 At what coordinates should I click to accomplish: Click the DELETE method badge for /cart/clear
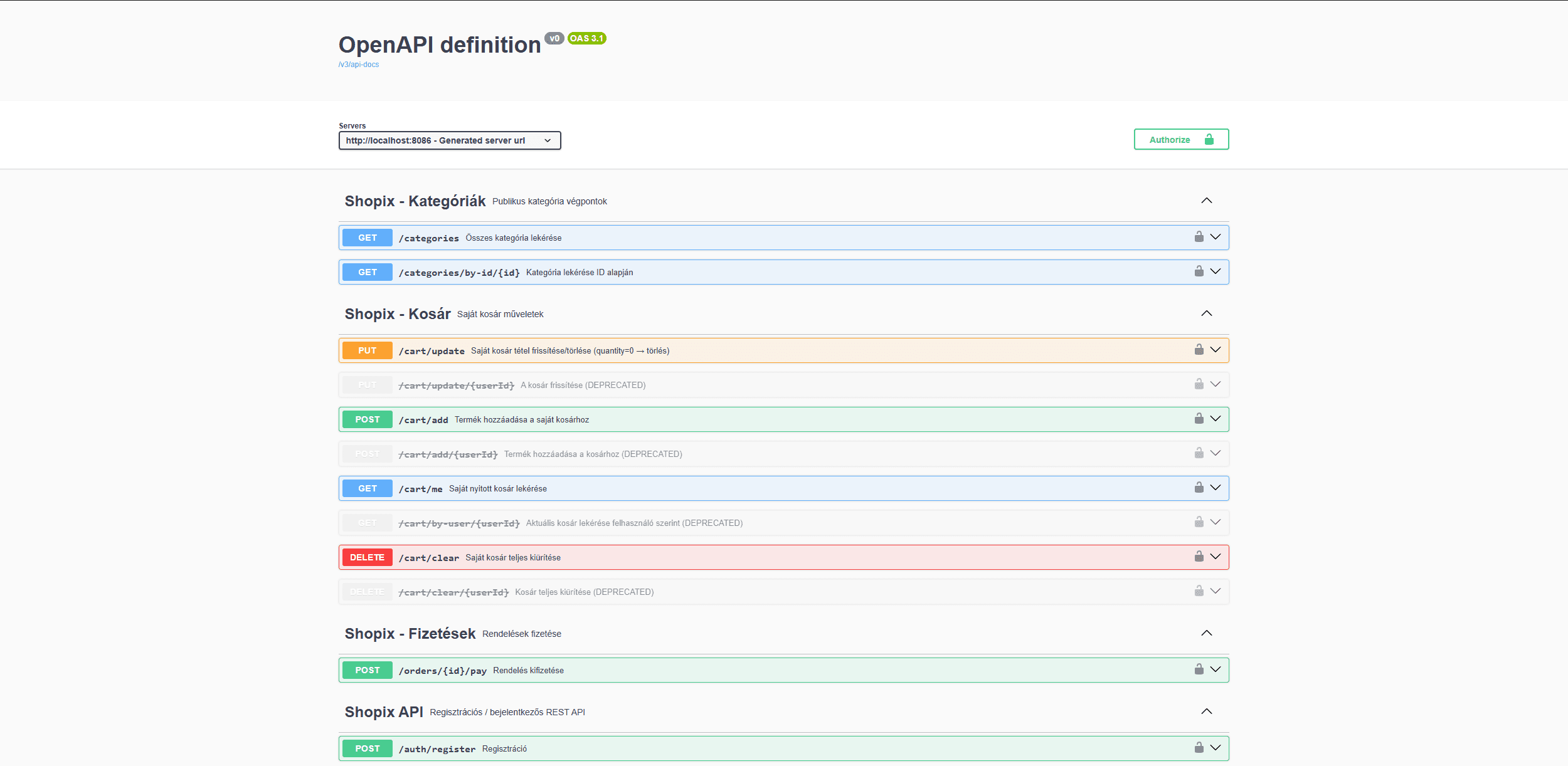click(x=368, y=557)
